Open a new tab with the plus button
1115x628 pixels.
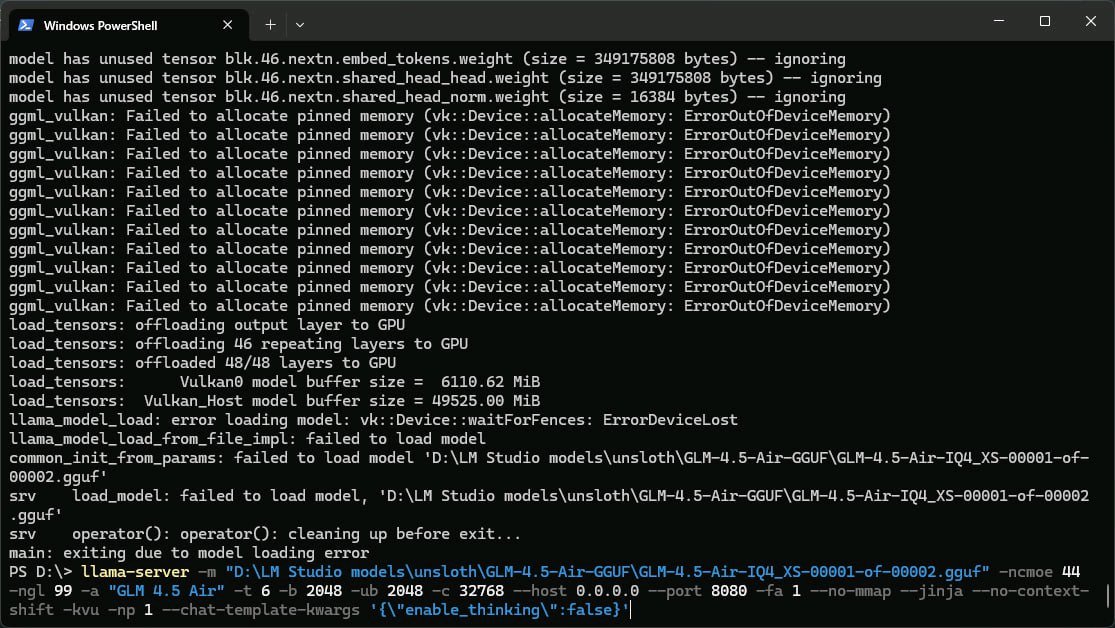click(x=270, y=25)
